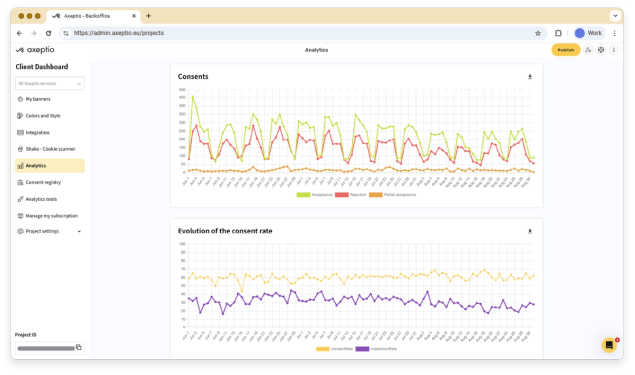Open the chat widget button

[x=609, y=345]
